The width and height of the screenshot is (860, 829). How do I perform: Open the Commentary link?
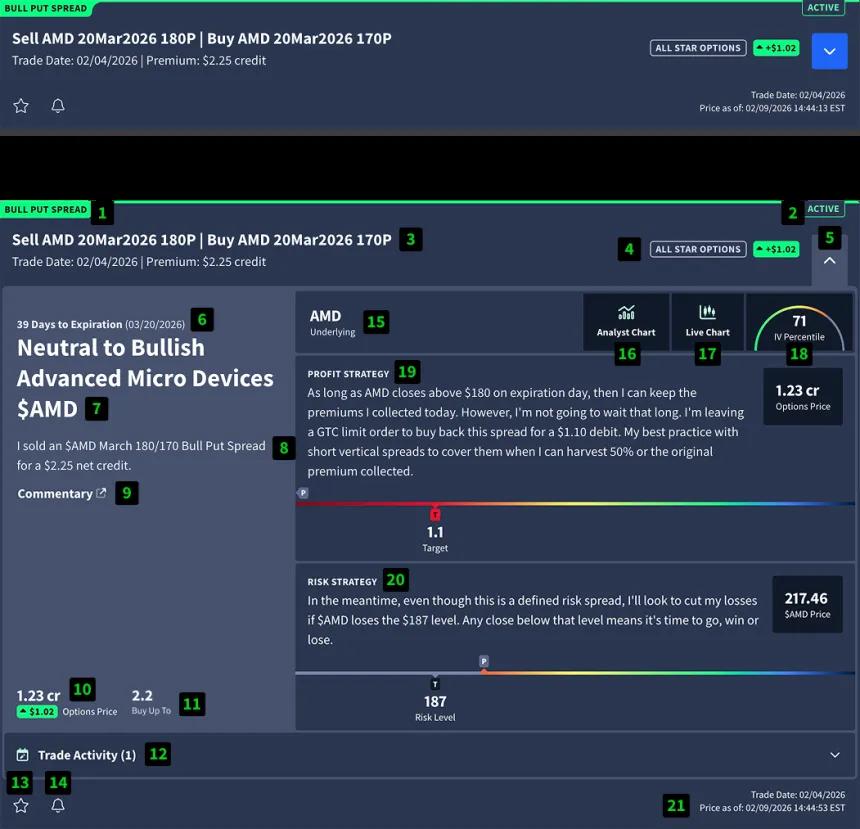tap(61, 494)
